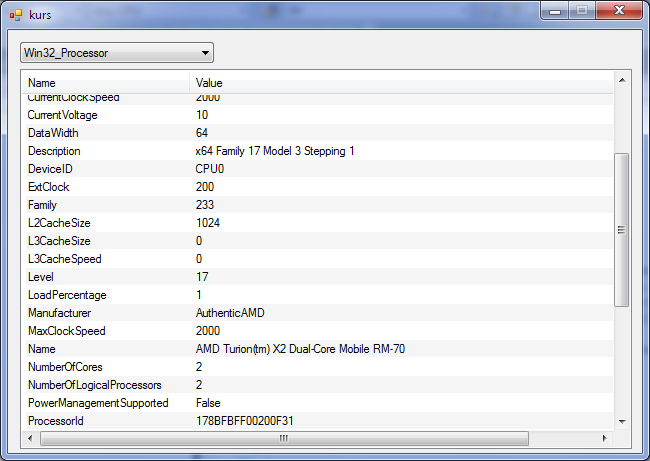Close the kurs window
The width and height of the screenshot is (650, 461).
[x=619, y=11]
